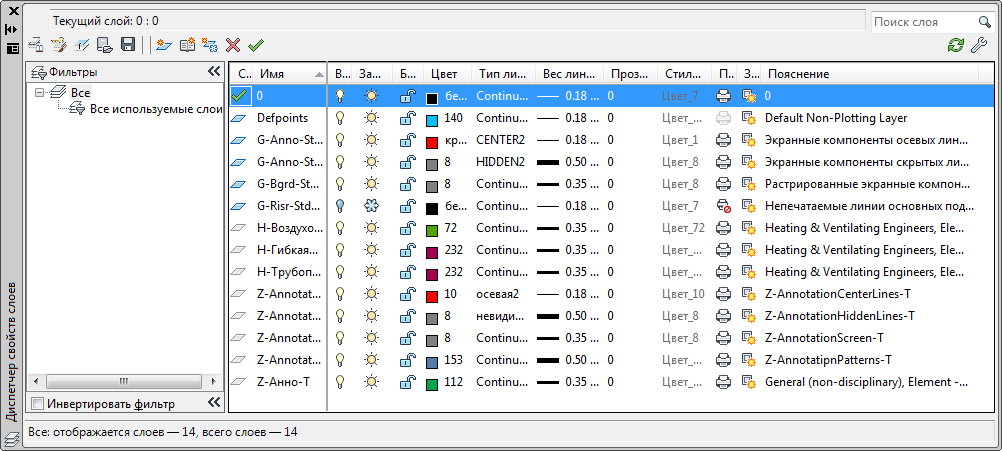The width and height of the screenshot is (1002, 451).
Task: Change the color swatch numbered 153
Action: (x=432, y=363)
